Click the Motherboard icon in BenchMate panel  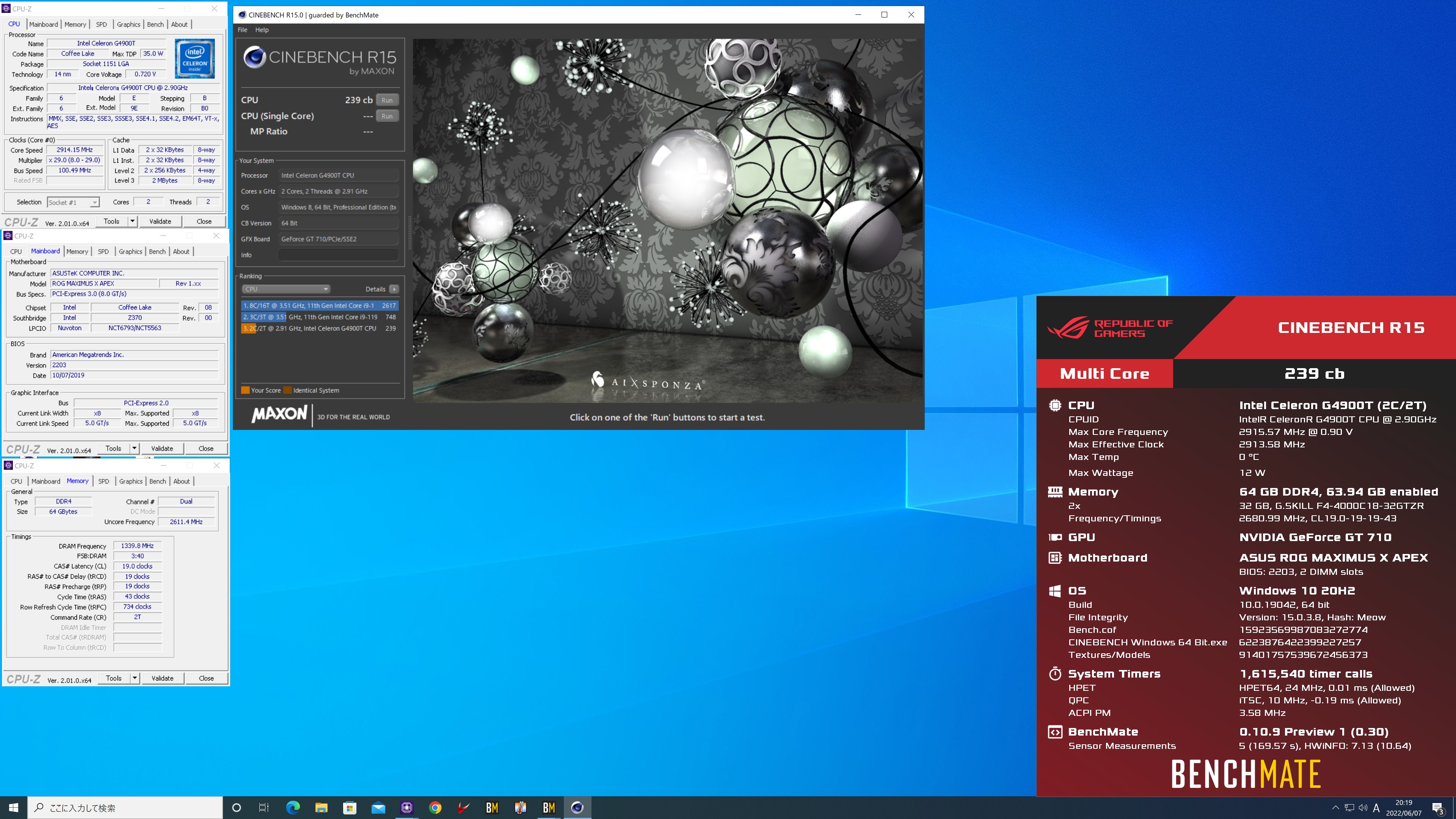1055,558
